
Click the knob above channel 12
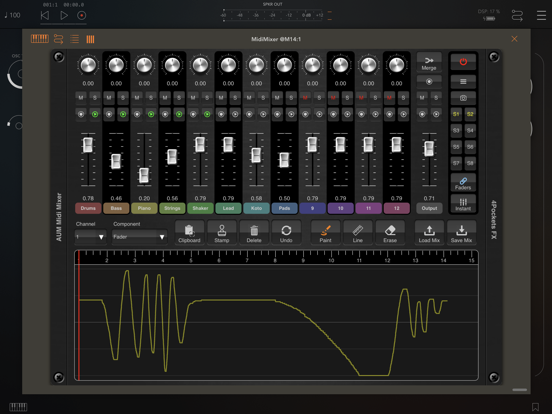coord(396,65)
